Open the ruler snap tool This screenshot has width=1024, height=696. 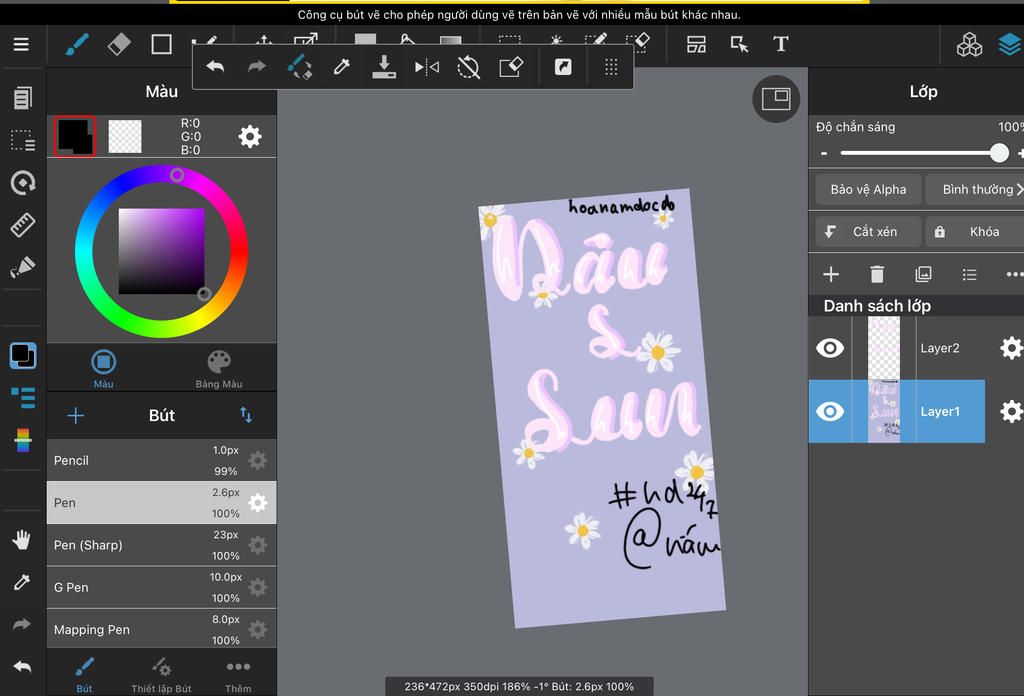pos(22,225)
